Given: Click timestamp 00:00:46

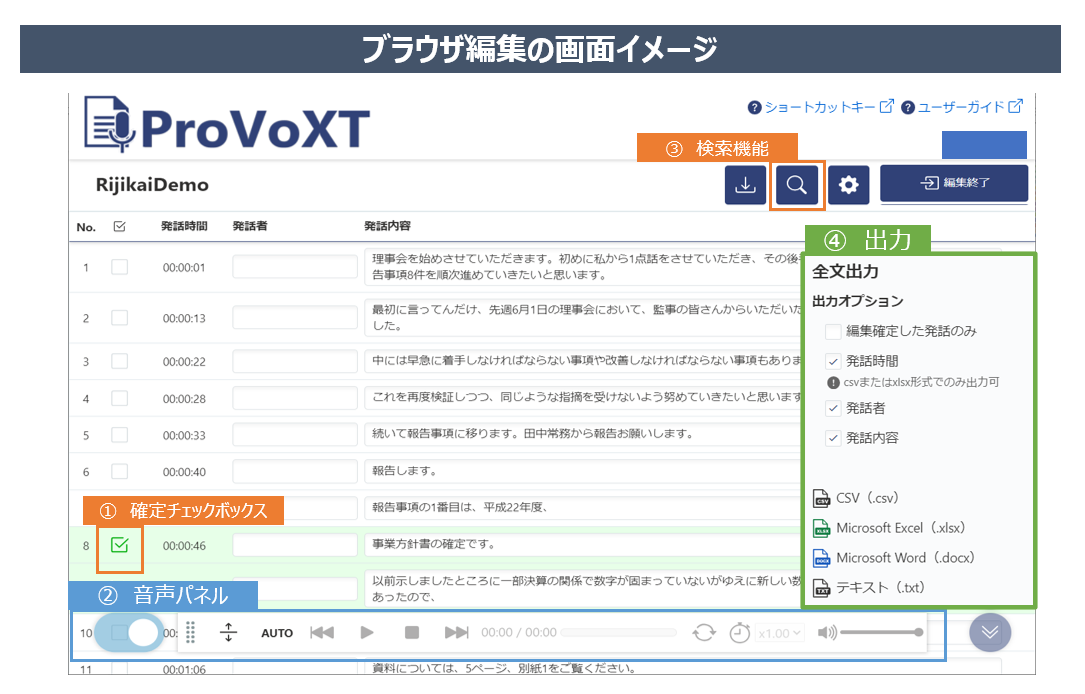Looking at the screenshot, I should click(x=184, y=546).
